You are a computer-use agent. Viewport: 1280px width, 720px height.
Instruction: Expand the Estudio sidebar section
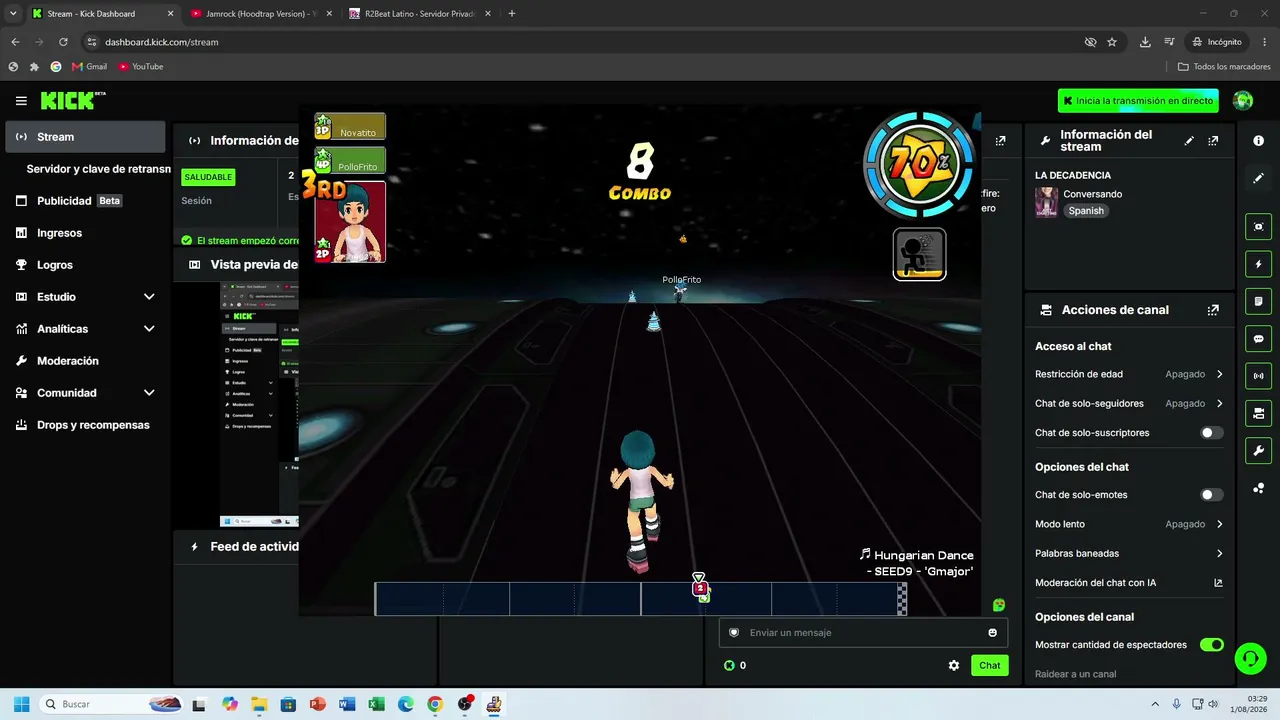tap(149, 297)
